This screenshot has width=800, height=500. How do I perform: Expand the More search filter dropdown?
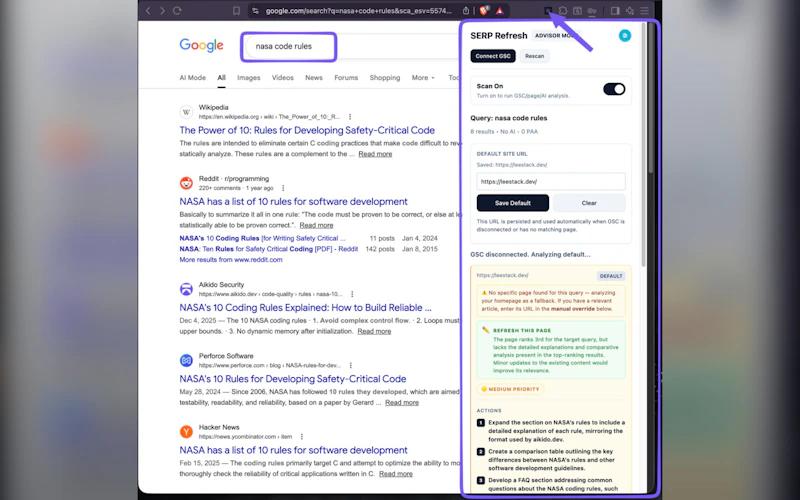click(x=423, y=78)
